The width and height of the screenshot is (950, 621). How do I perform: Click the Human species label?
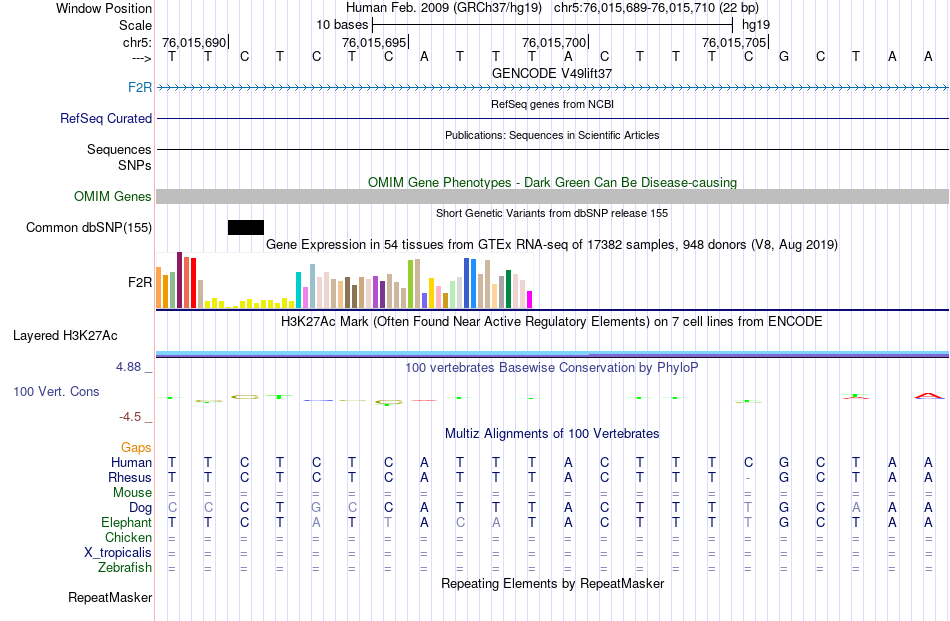point(131,462)
